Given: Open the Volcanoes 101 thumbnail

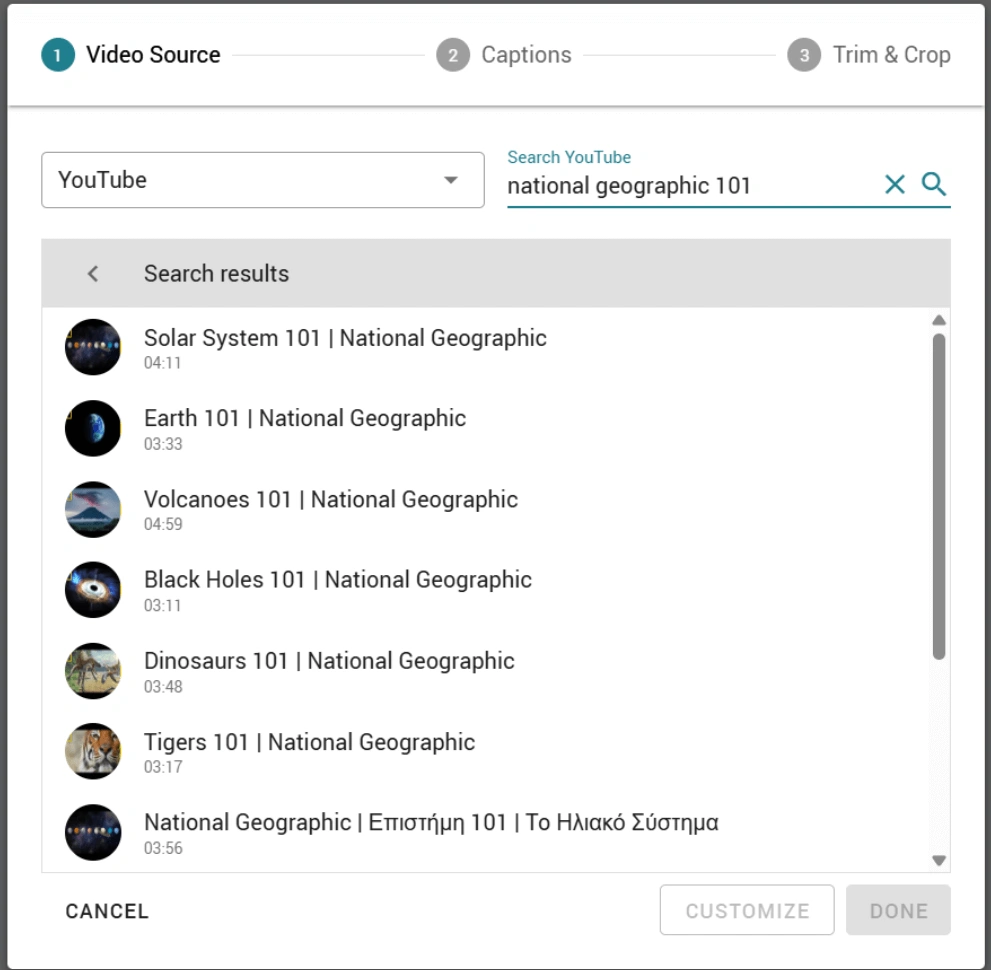Looking at the screenshot, I should [x=93, y=509].
